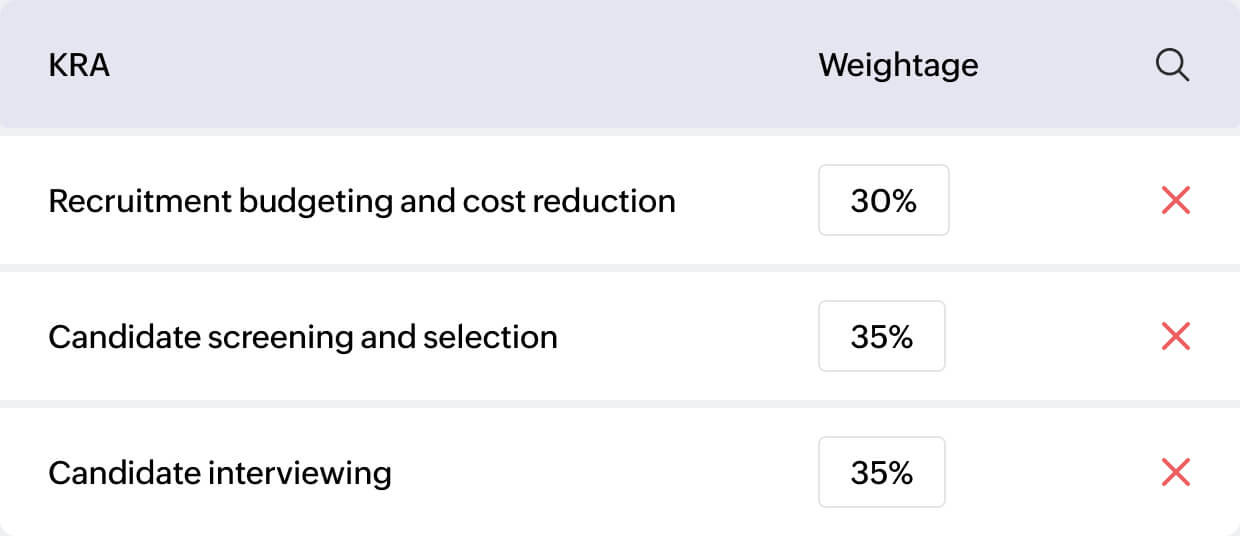
Task: Click the second 35% value from the top
Action: tap(881, 472)
